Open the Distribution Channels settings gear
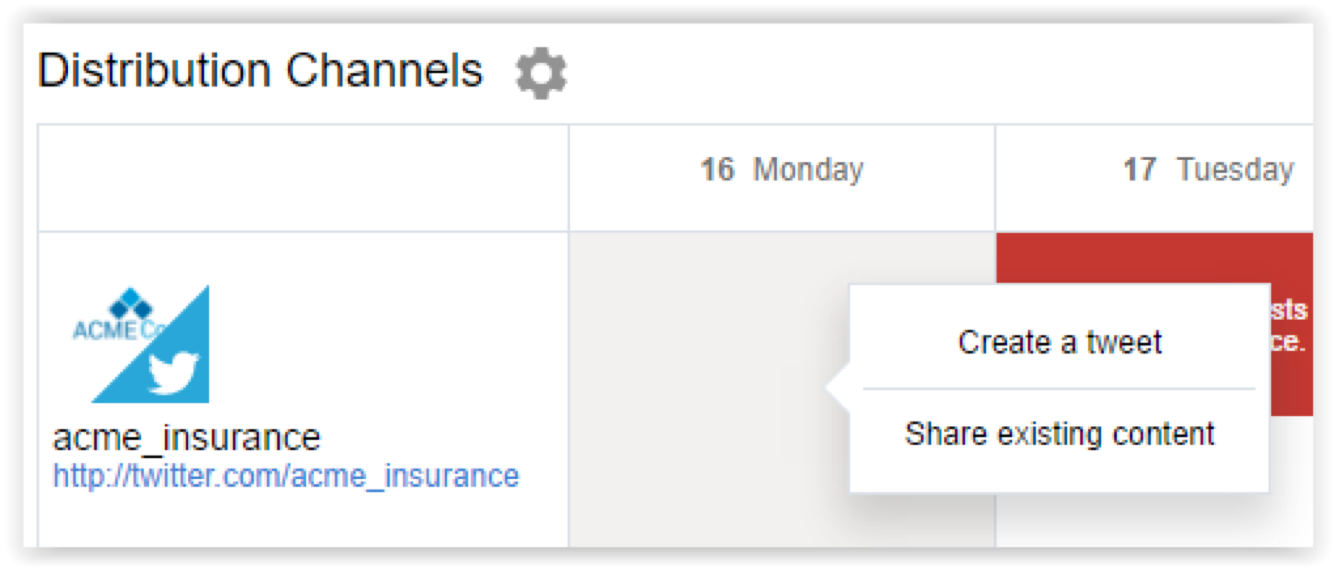The image size is (1334, 568). click(x=541, y=74)
